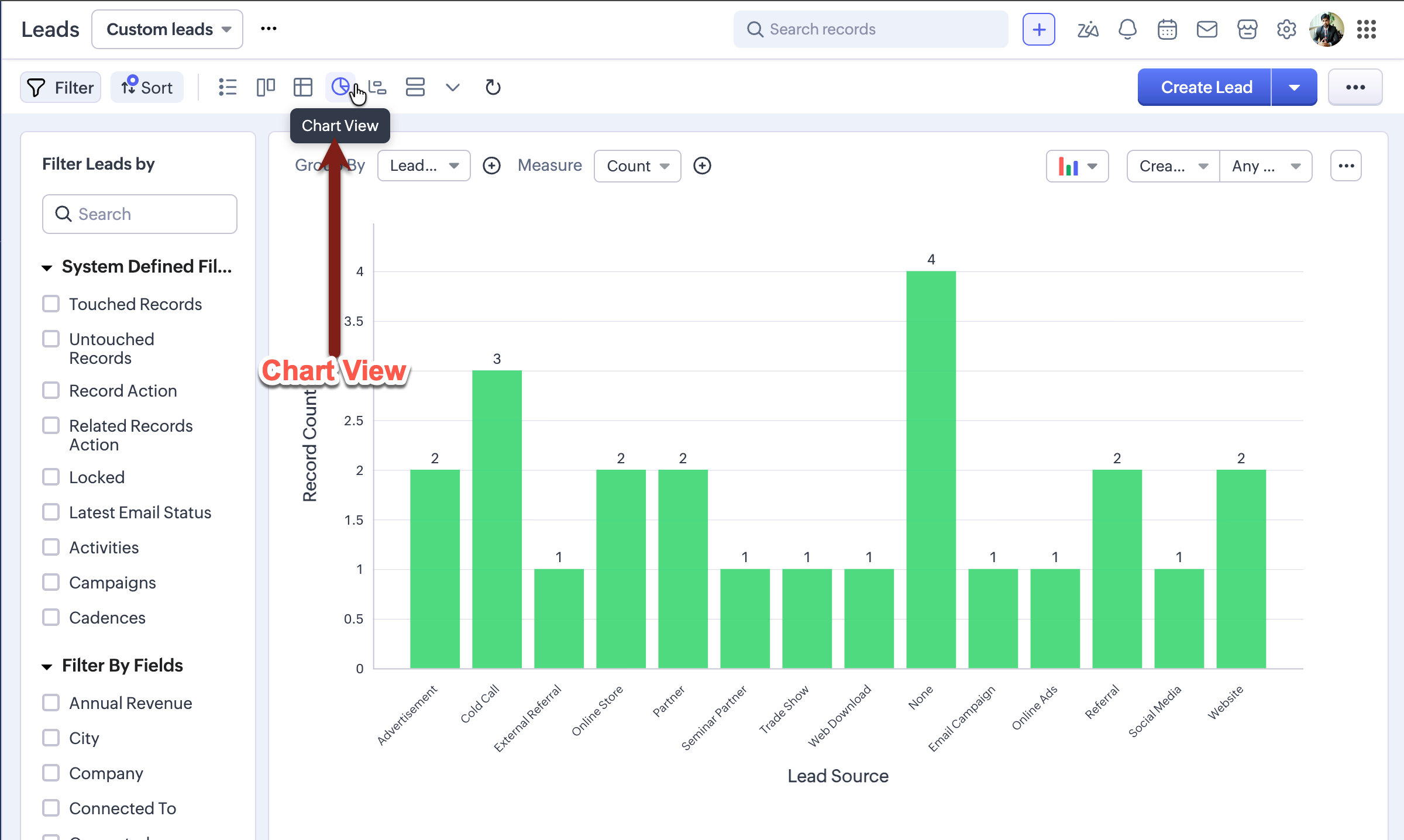Switch to List view icon
The height and width of the screenshot is (840, 1404).
(x=227, y=87)
